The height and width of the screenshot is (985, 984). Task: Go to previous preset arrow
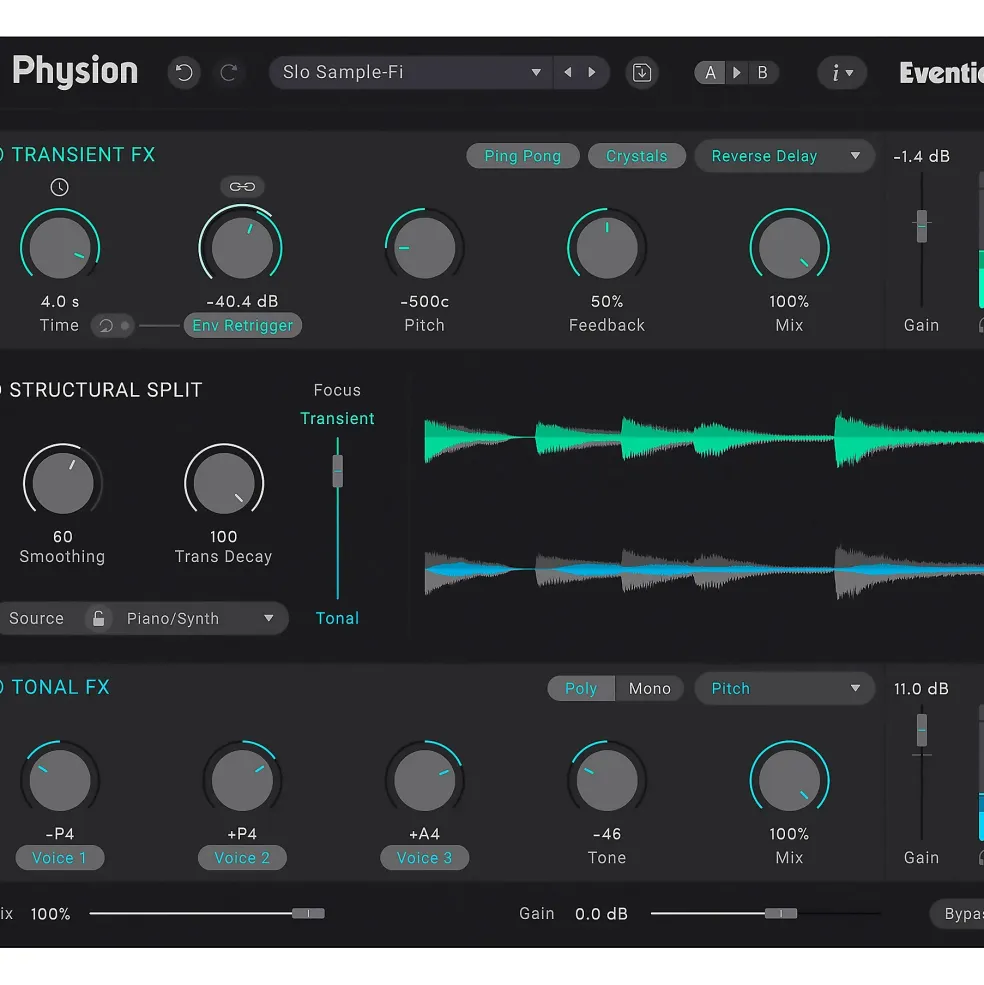pyautogui.click(x=568, y=72)
